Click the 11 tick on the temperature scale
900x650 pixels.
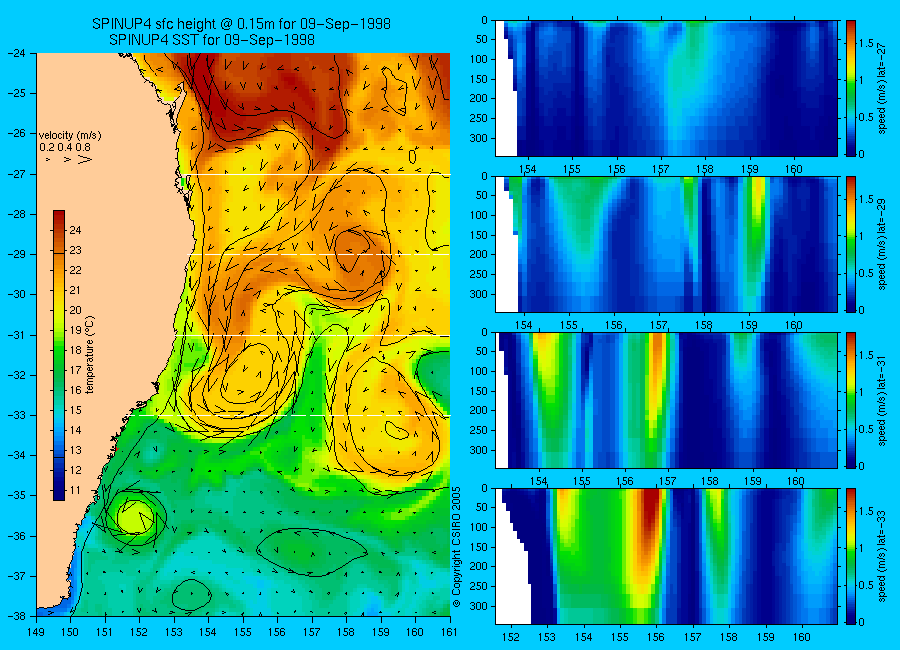(x=75, y=490)
